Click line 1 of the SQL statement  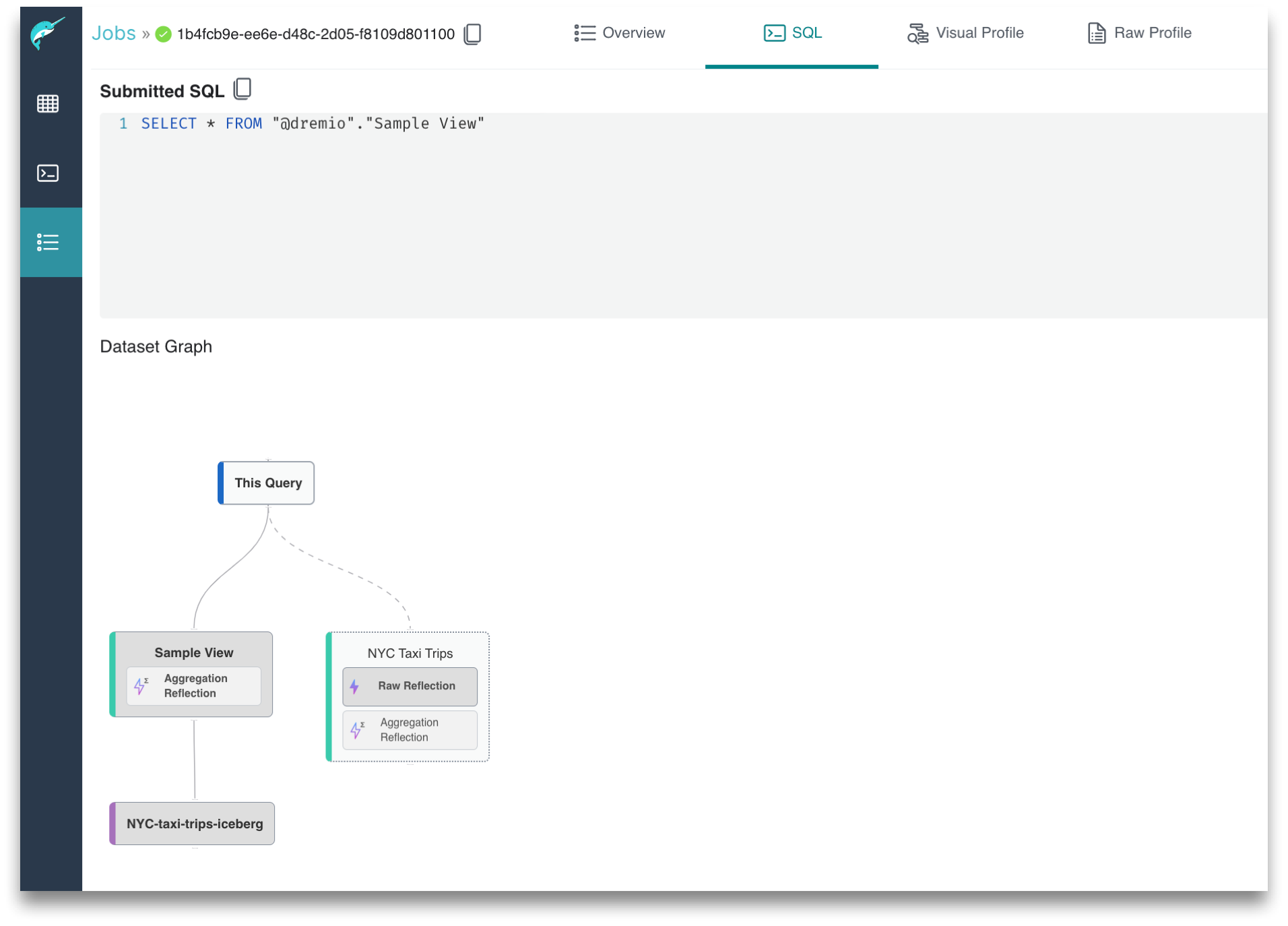[312, 123]
